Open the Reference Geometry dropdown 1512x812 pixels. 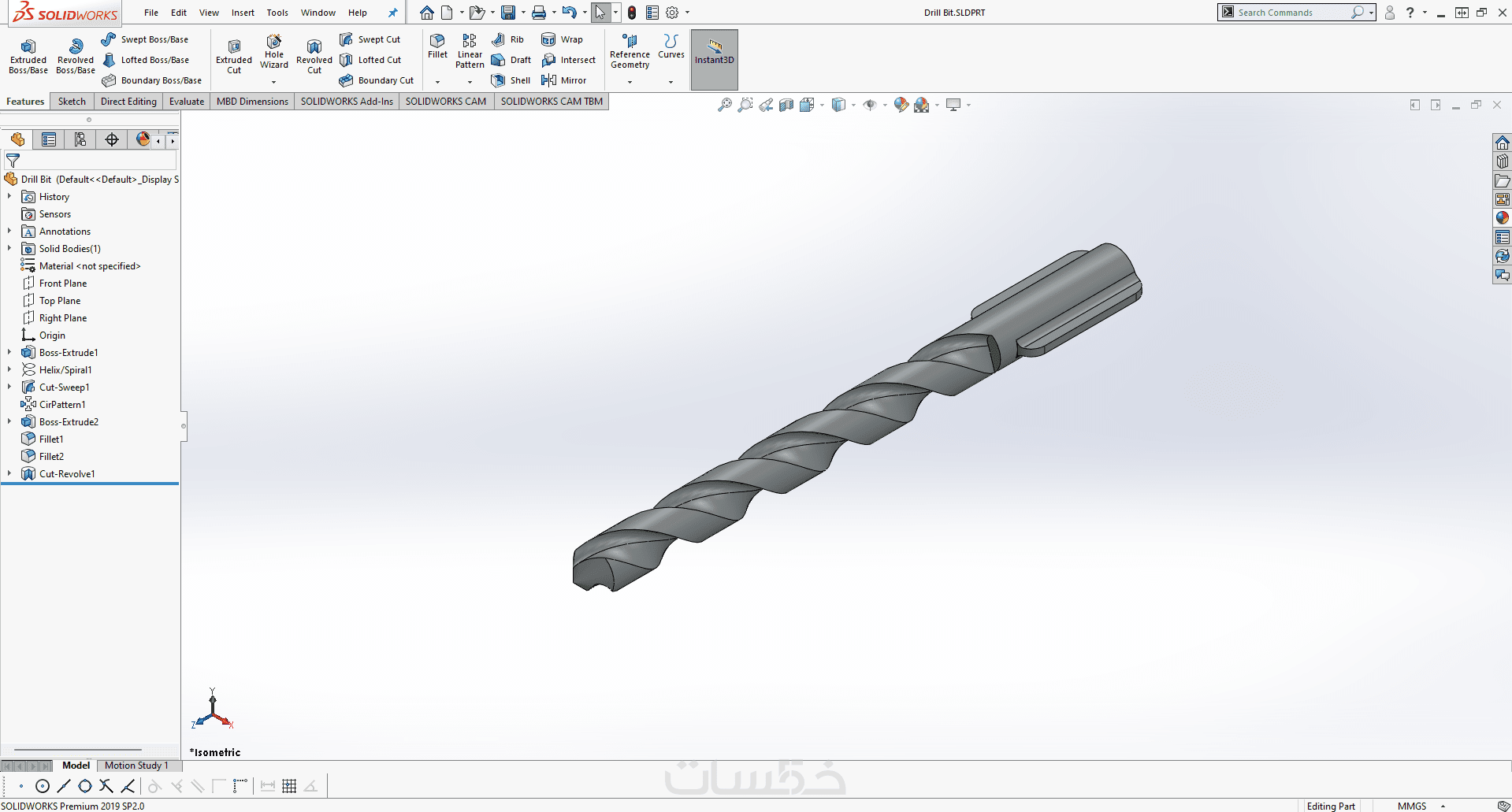tap(630, 82)
